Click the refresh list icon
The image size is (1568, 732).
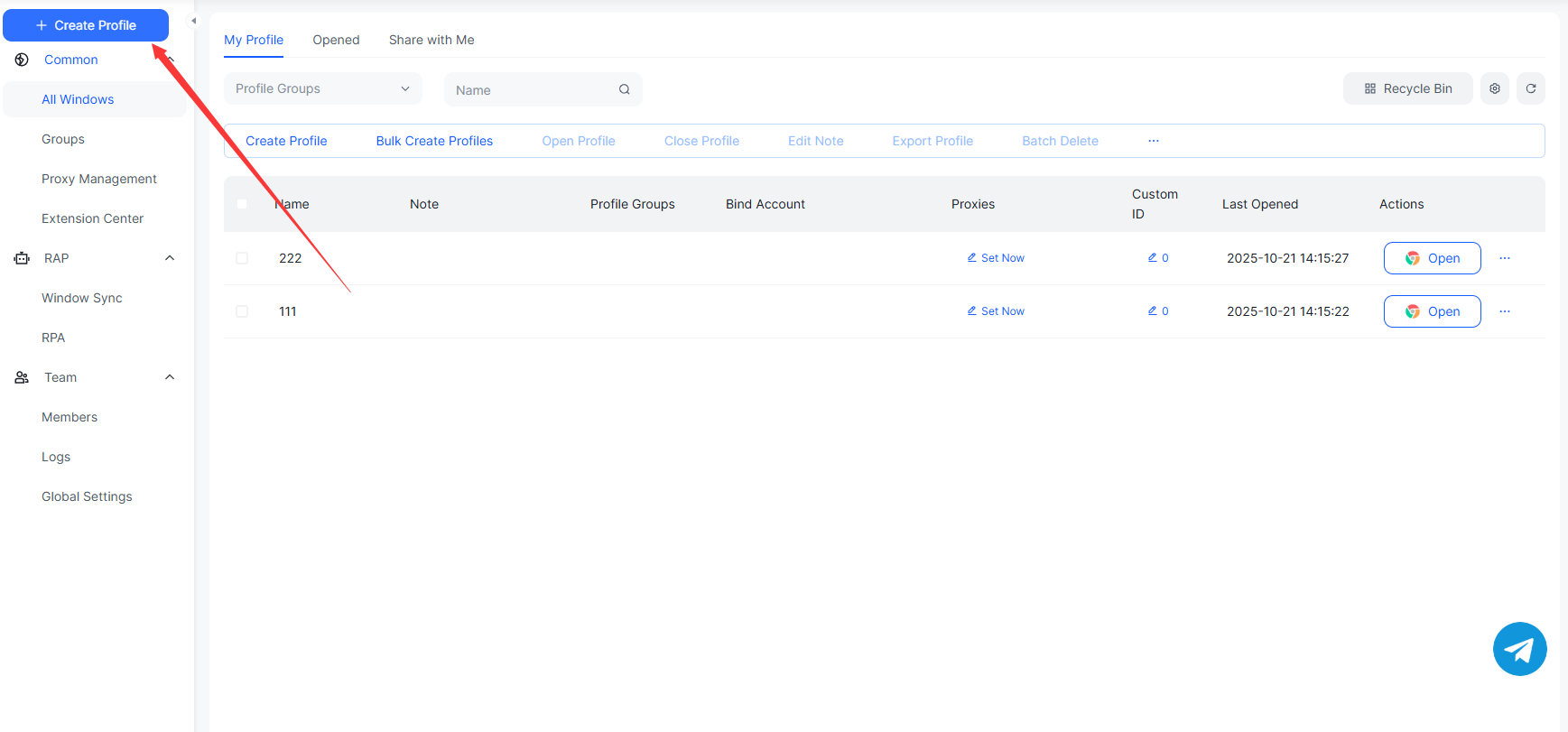[x=1530, y=88]
